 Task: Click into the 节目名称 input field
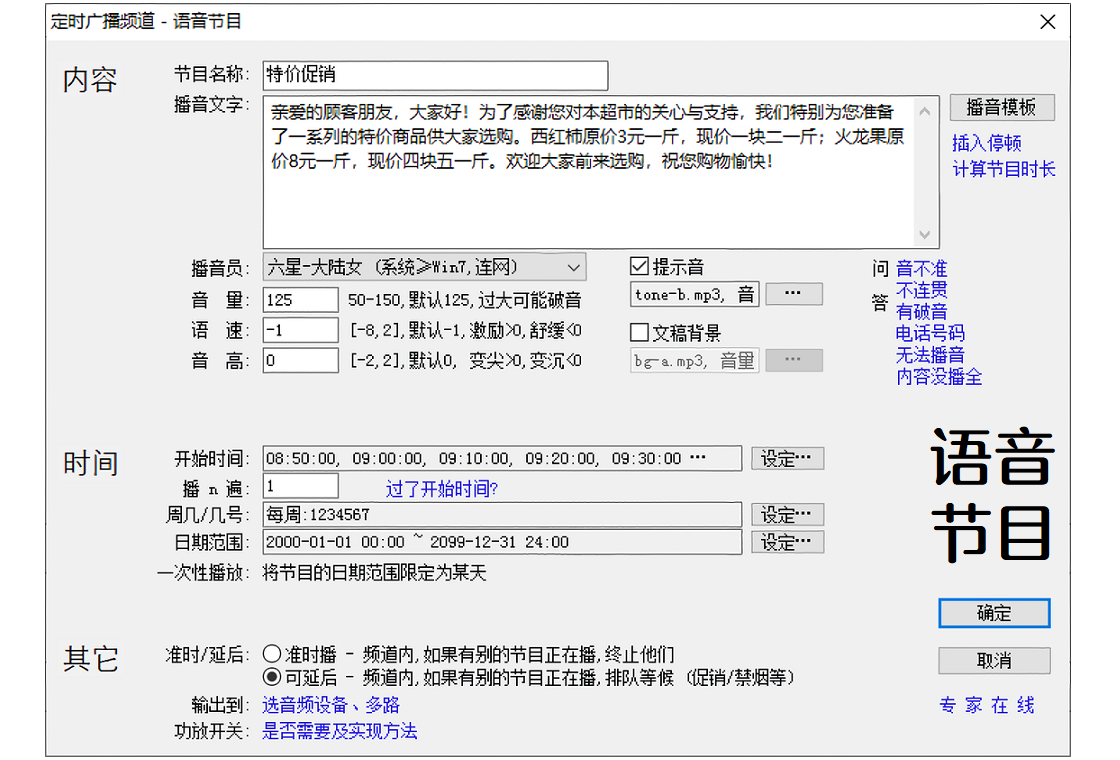pos(435,75)
